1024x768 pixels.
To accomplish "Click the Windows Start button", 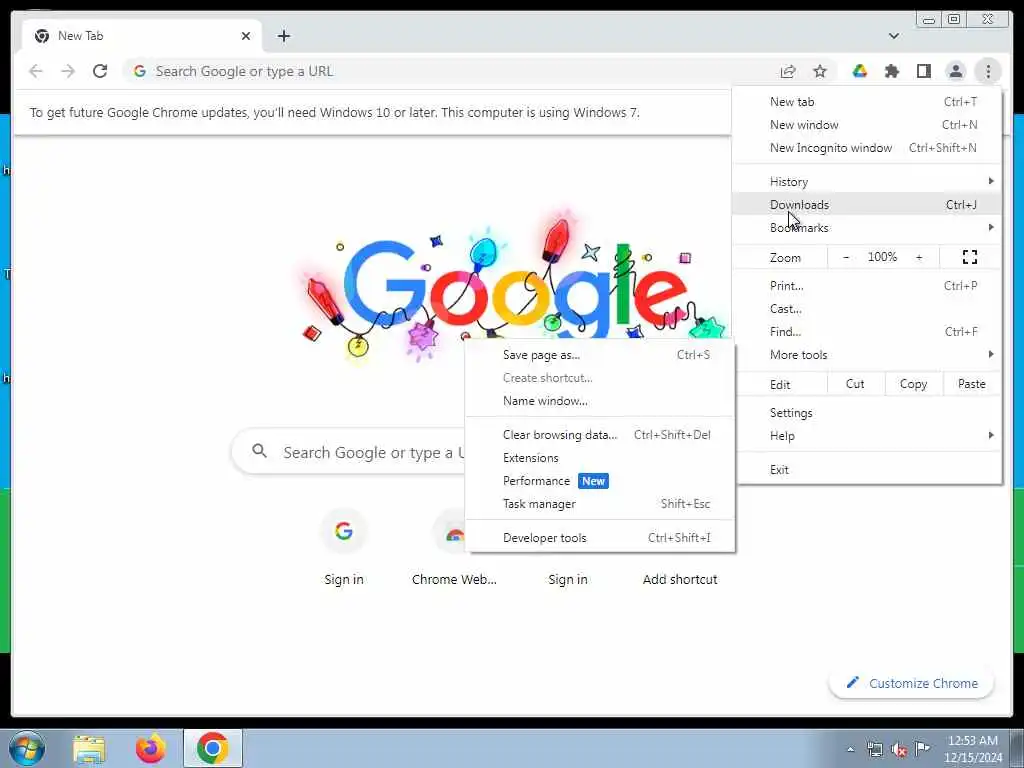I will [27, 748].
